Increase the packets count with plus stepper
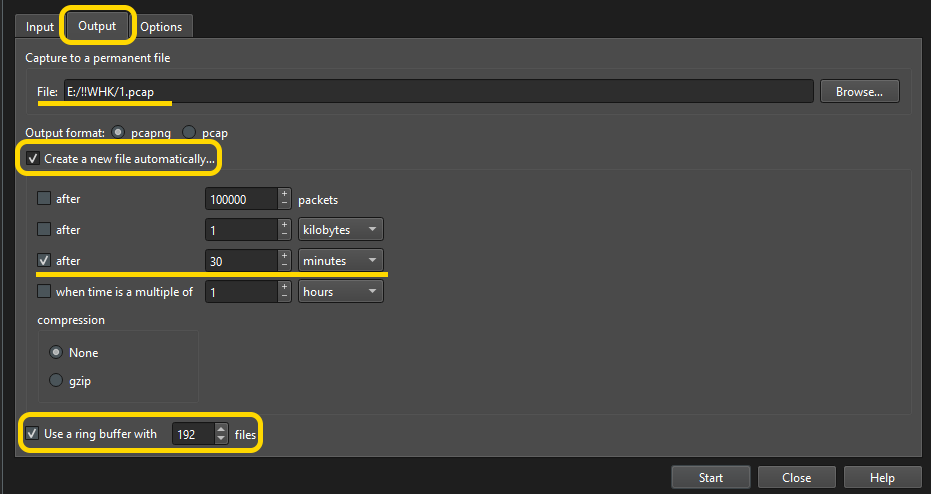The width and height of the screenshot is (931, 494). pos(284,194)
